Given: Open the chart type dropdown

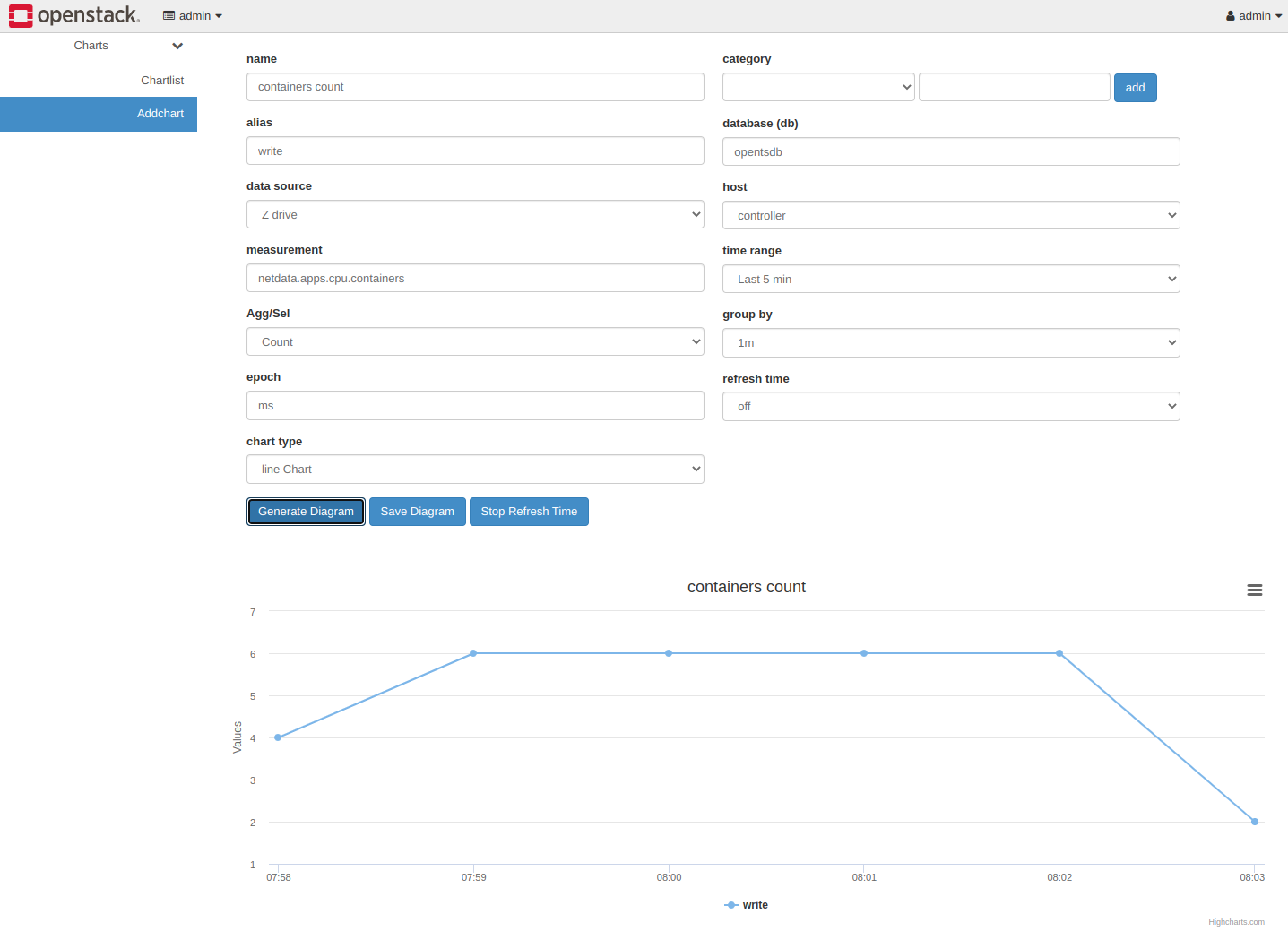Looking at the screenshot, I should [475, 470].
